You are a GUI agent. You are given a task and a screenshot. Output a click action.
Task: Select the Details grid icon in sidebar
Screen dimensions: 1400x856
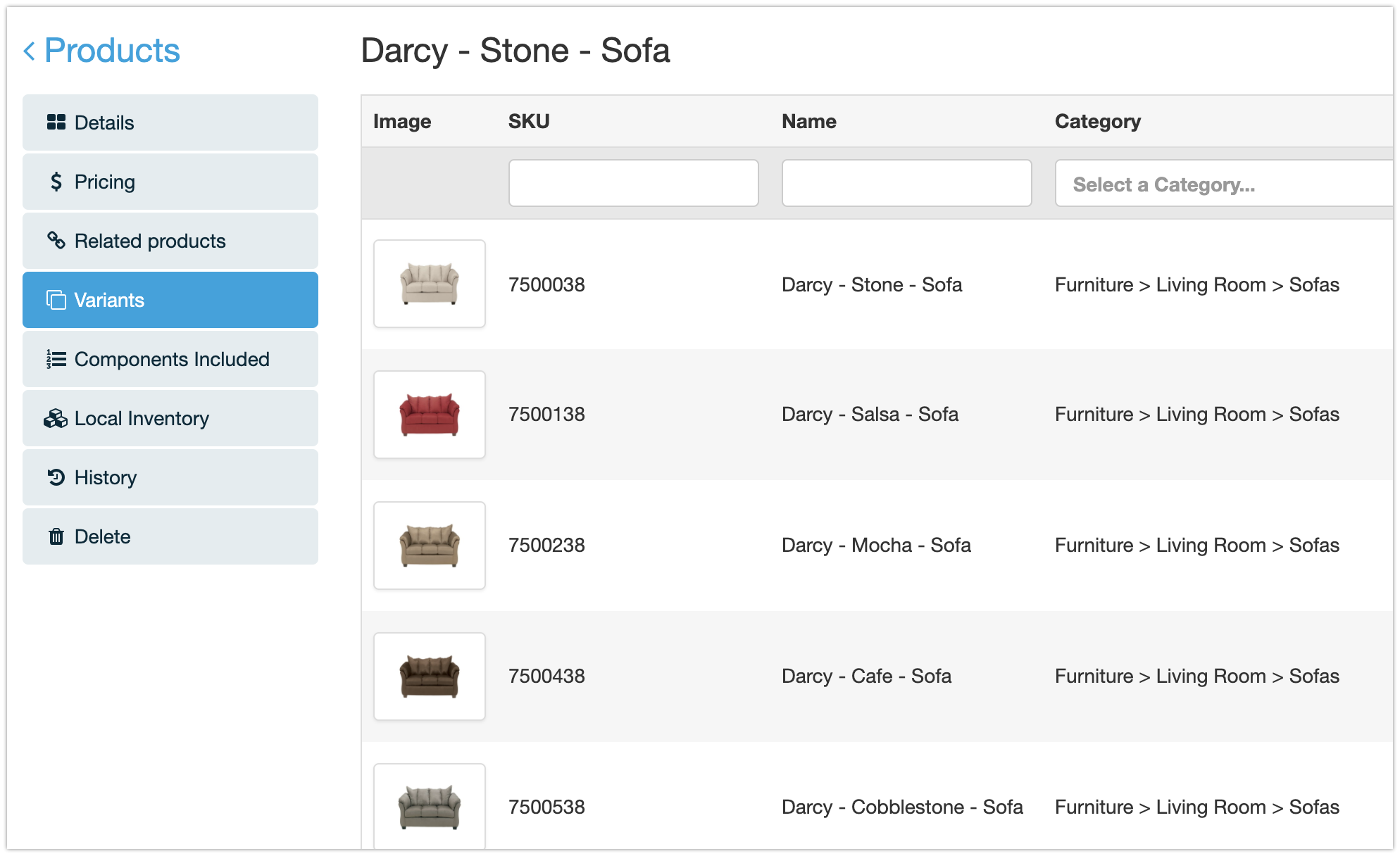click(57, 121)
